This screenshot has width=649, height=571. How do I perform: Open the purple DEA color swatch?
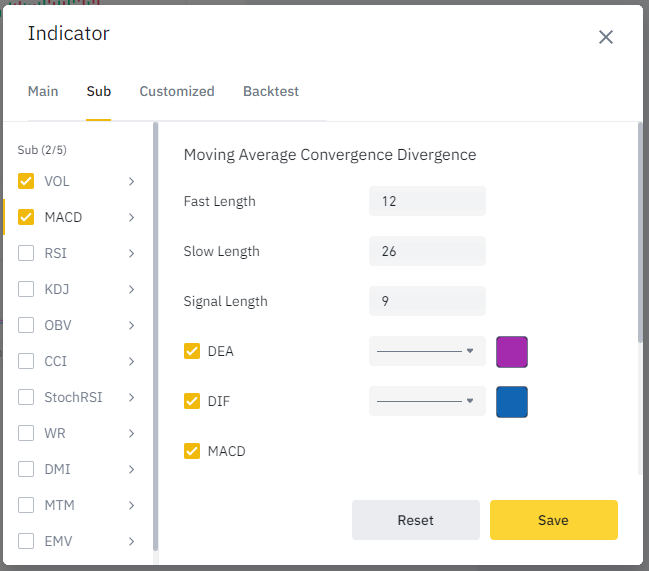[512, 352]
